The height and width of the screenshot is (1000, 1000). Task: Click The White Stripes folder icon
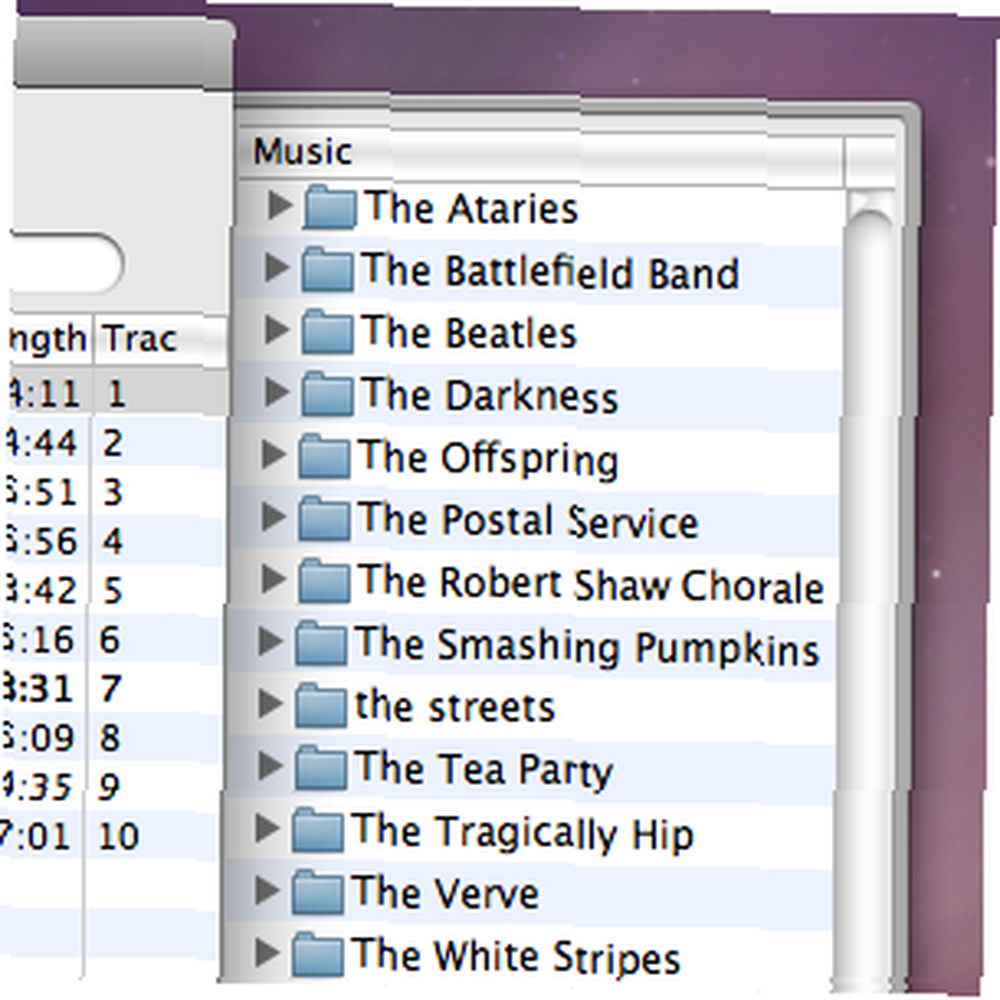[316, 955]
